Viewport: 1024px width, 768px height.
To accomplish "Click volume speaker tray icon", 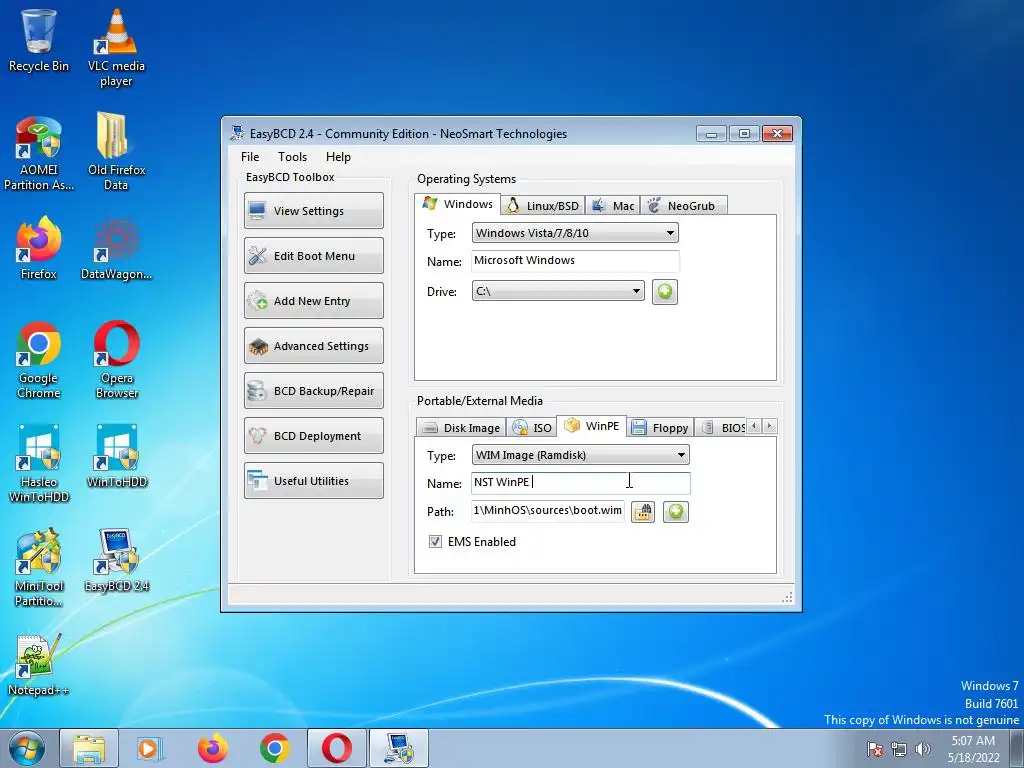I will coord(922,749).
